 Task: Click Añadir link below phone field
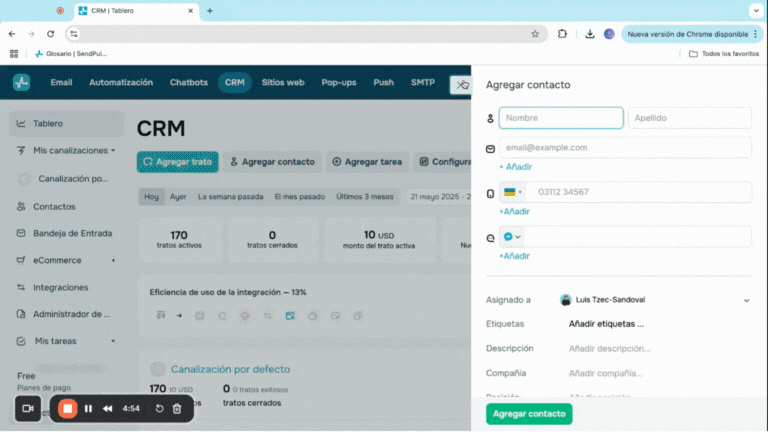pos(514,212)
